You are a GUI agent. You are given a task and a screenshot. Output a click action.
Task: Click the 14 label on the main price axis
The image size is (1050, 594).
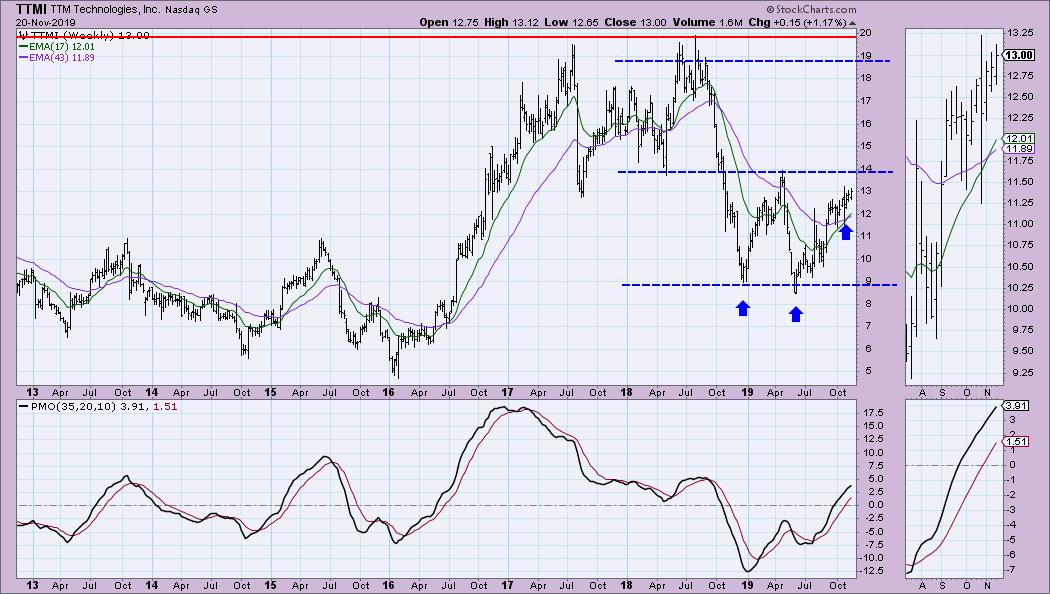click(866, 168)
